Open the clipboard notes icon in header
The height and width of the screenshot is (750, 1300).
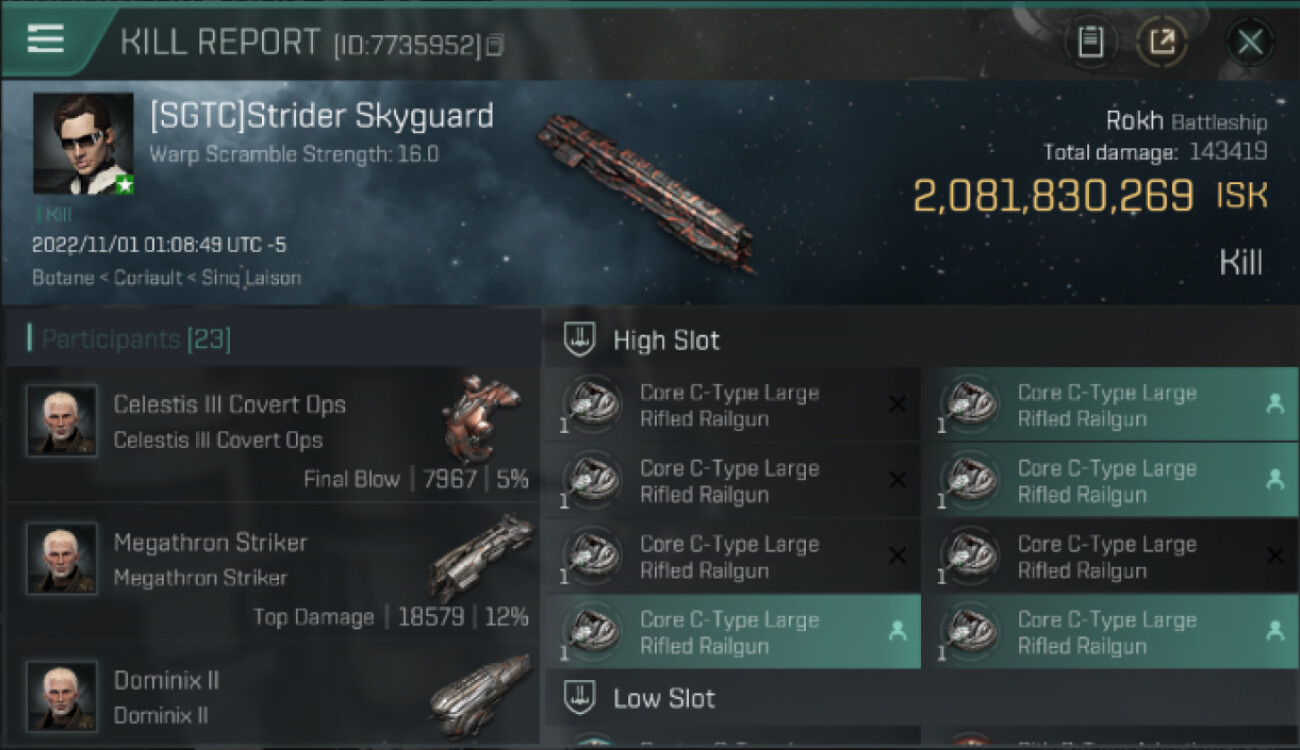tap(1090, 42)
